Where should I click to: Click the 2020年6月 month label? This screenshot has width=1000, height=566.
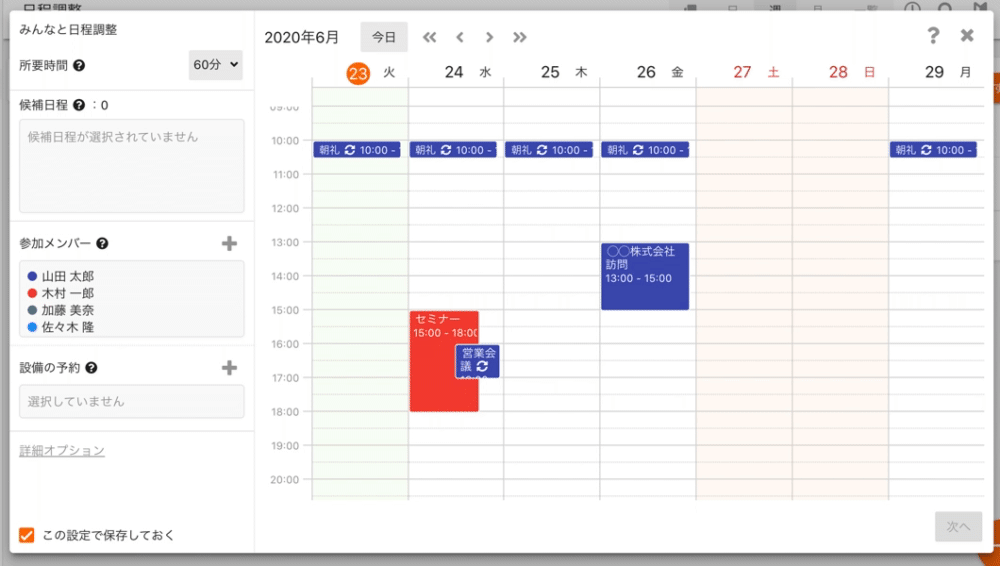point(302,37)
